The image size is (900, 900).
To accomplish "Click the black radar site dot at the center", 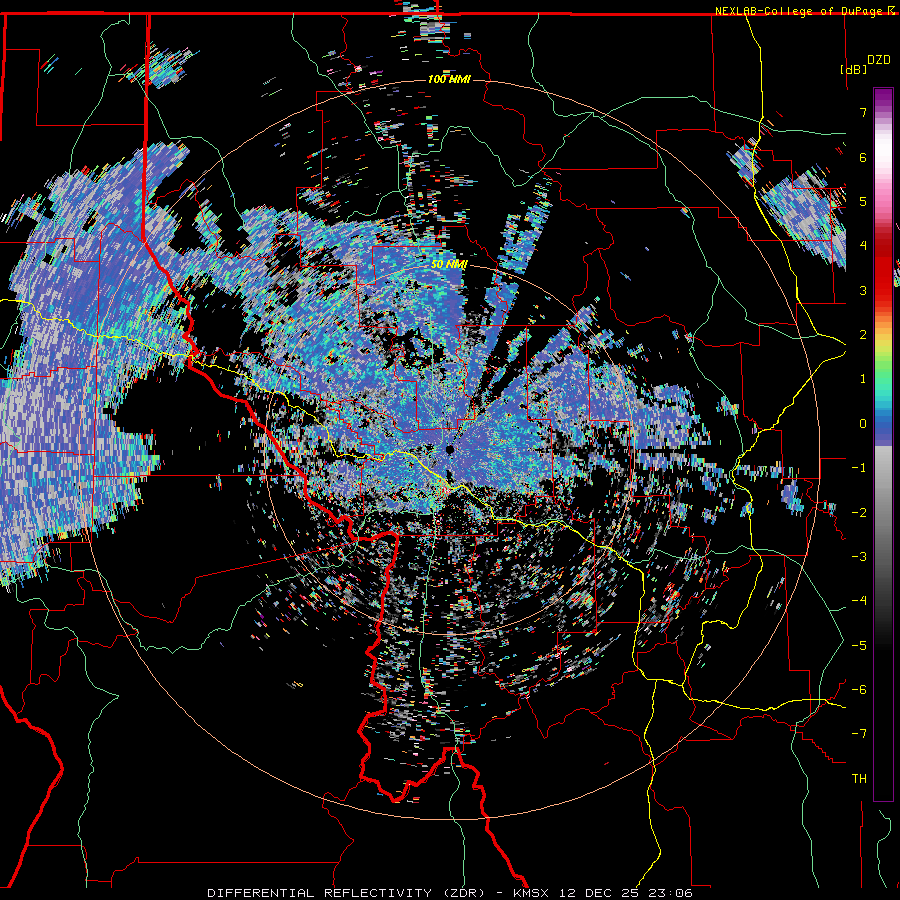I will click(450, 449).
